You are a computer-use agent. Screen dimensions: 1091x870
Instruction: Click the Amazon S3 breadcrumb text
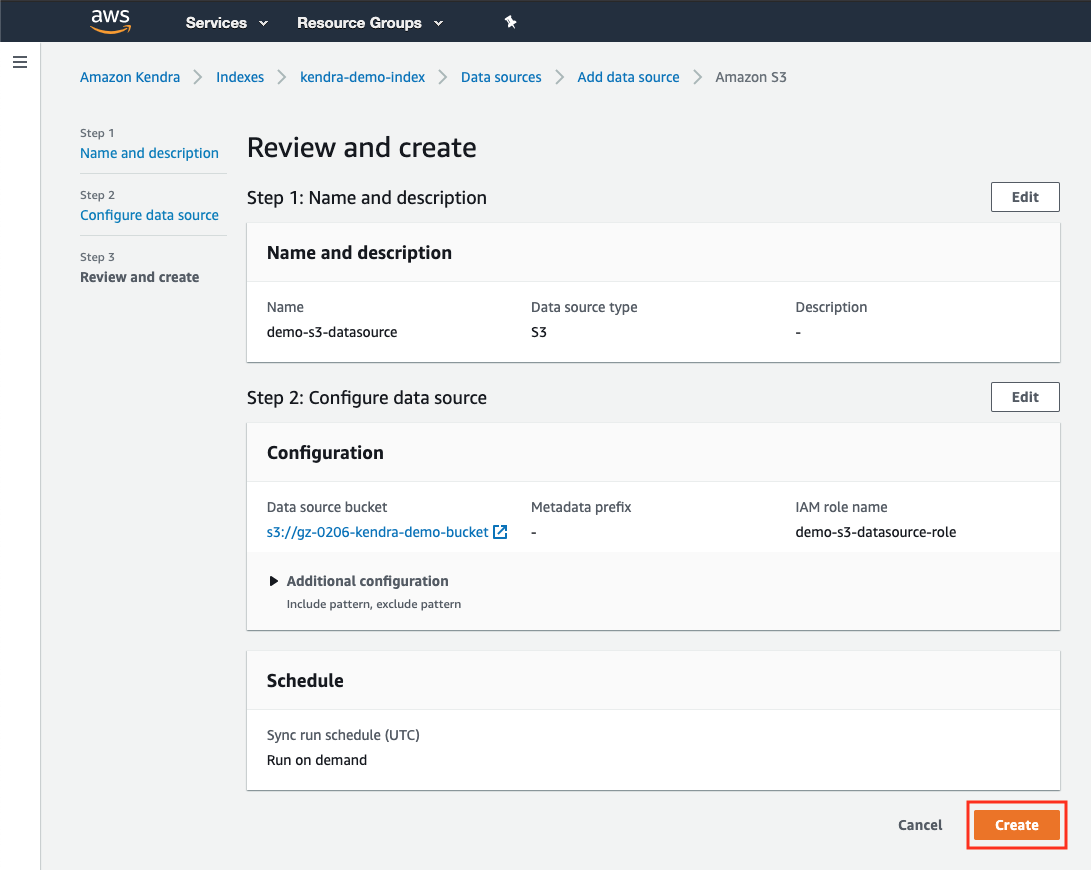pyautogui.click(x=751, y=77)
